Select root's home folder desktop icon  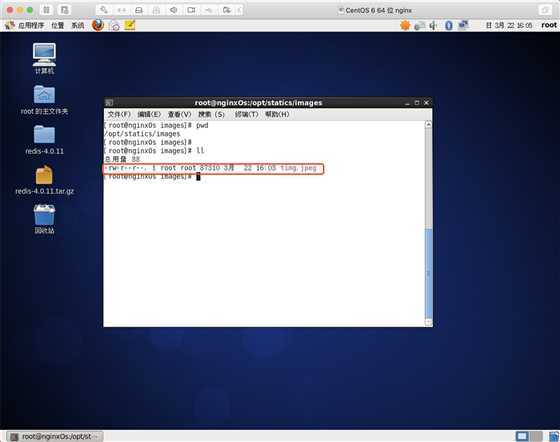coord(44,100)
